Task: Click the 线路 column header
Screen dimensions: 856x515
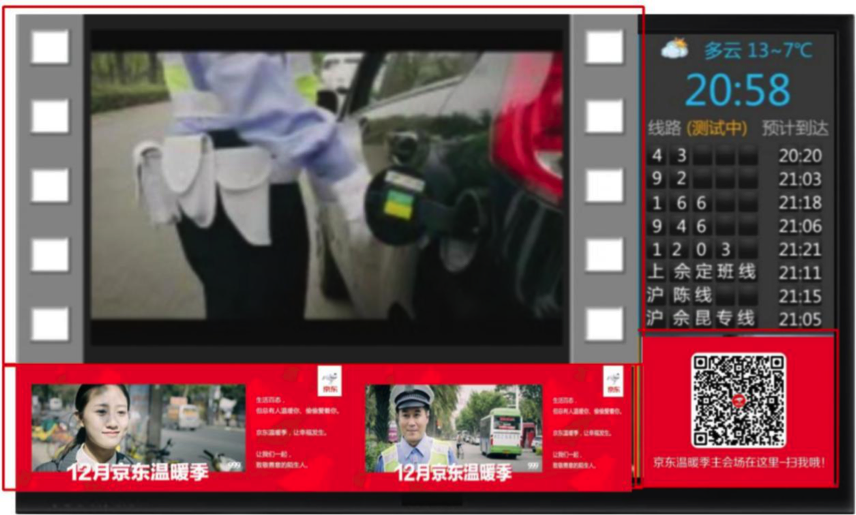Action: (663, 128)
